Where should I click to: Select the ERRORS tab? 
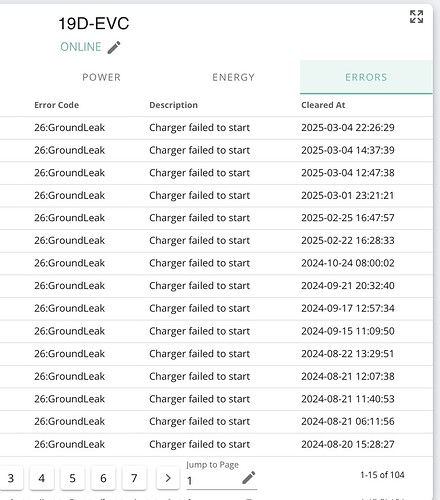tap(366, 77)
